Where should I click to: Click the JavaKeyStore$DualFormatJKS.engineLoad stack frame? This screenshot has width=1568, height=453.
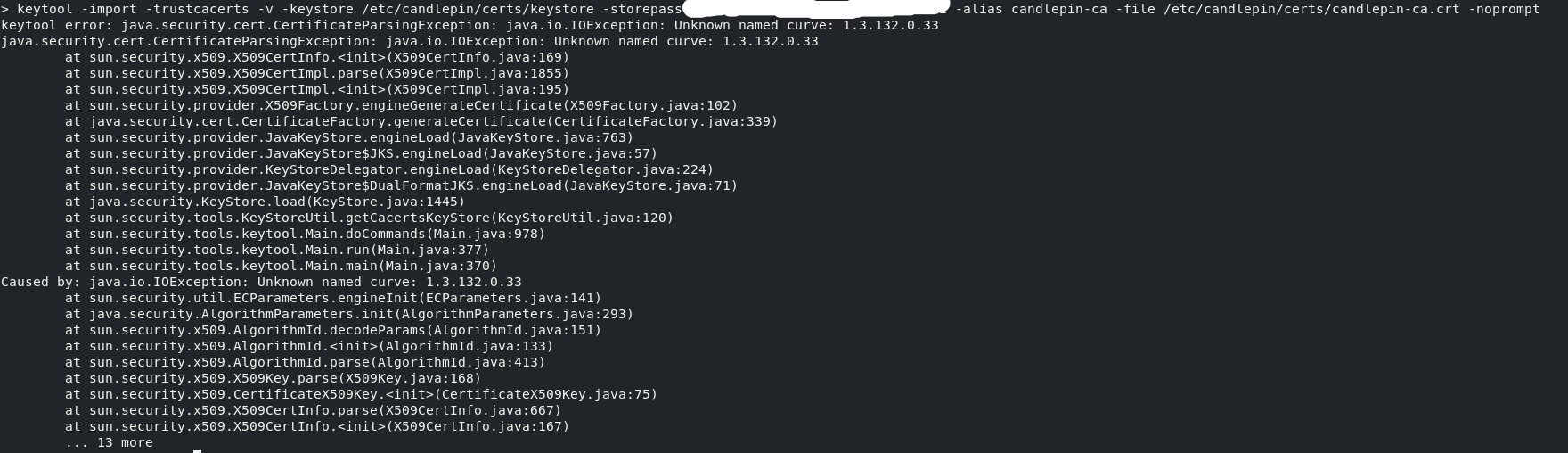pos(401,185)
